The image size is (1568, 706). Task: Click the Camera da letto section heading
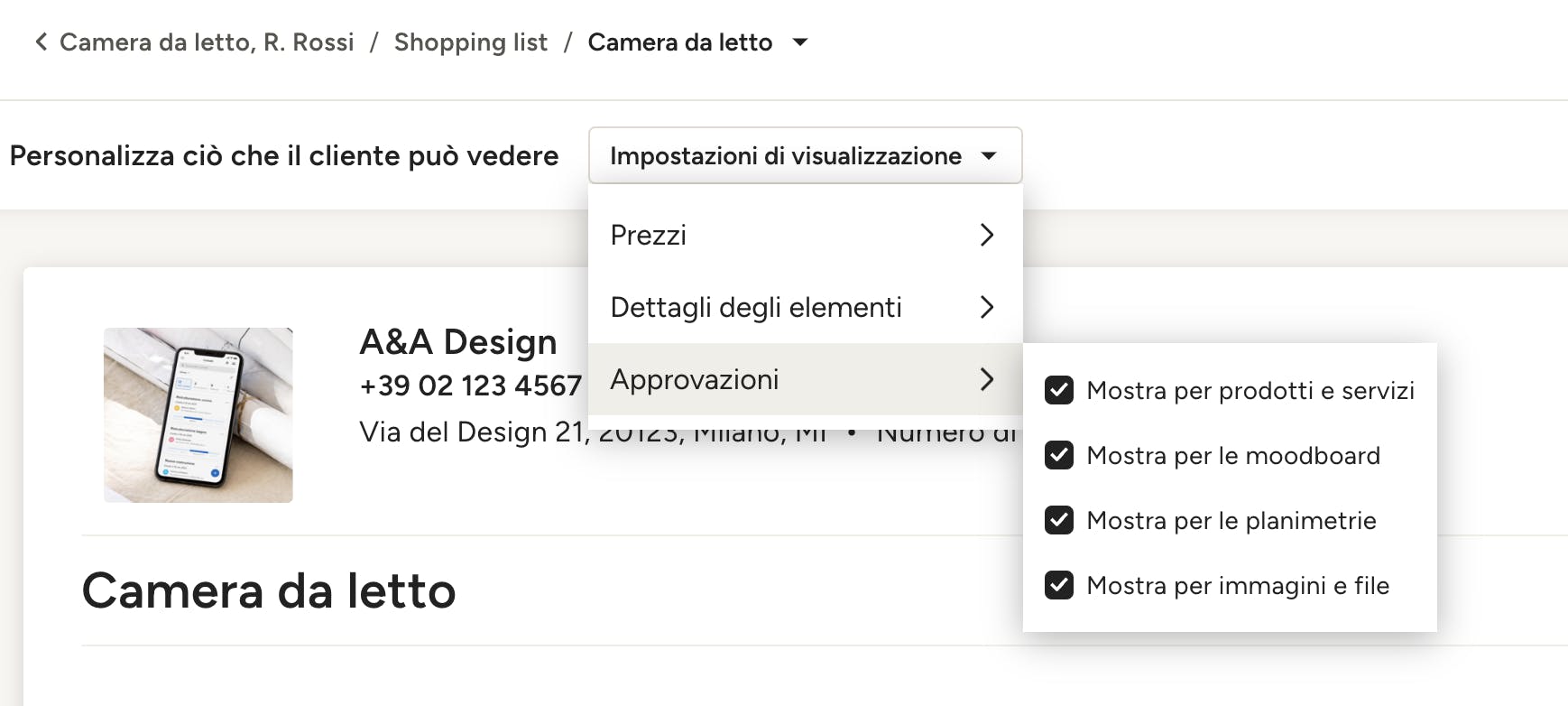click(269, 590)
